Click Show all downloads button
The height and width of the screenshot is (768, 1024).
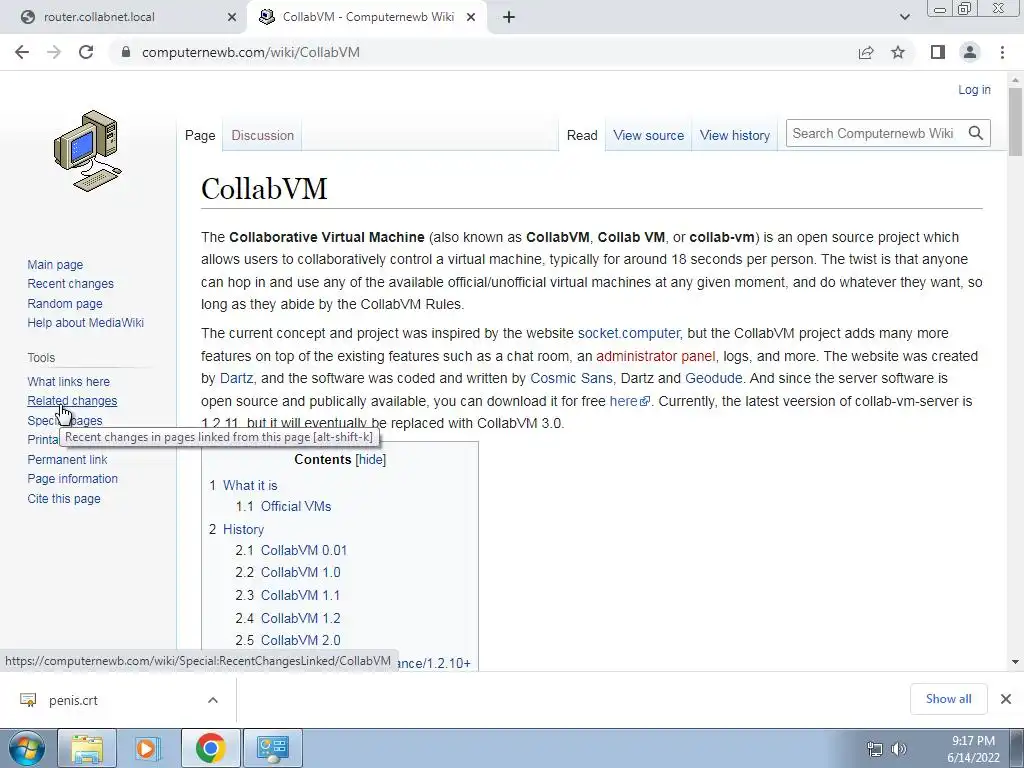click(x=948, y=699)
